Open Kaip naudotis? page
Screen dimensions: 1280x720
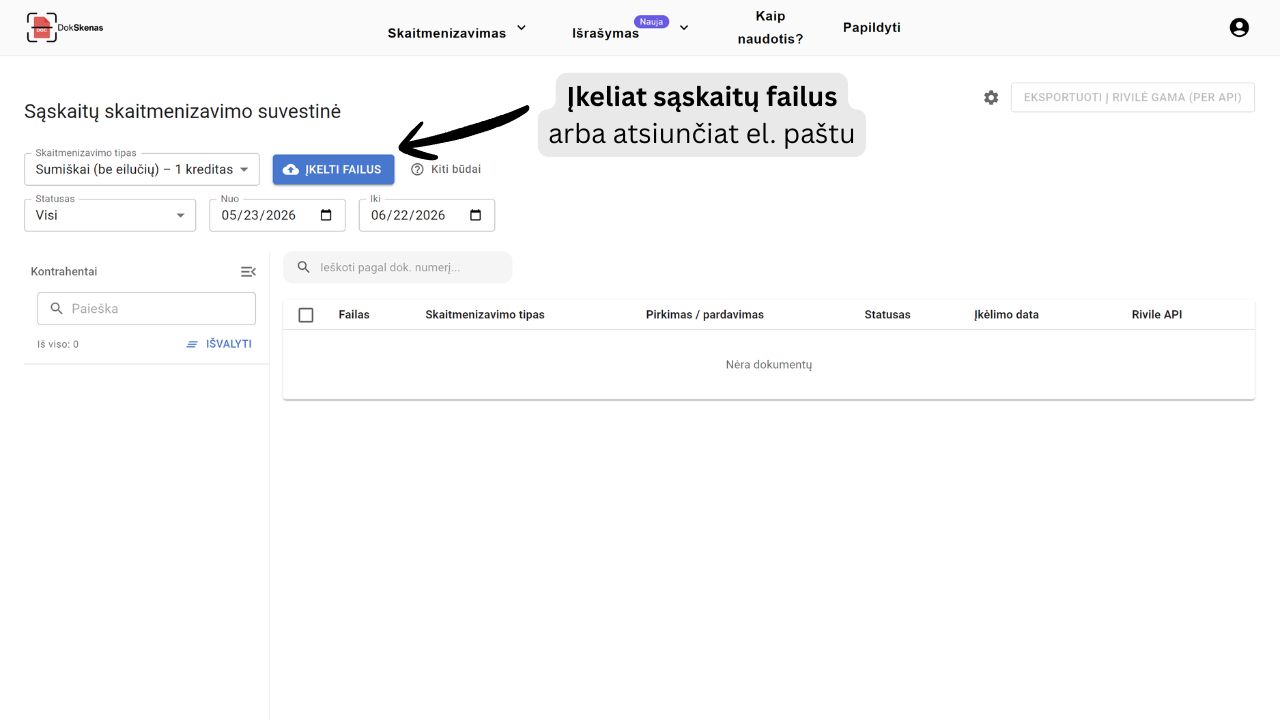click(x=770, y=28)
